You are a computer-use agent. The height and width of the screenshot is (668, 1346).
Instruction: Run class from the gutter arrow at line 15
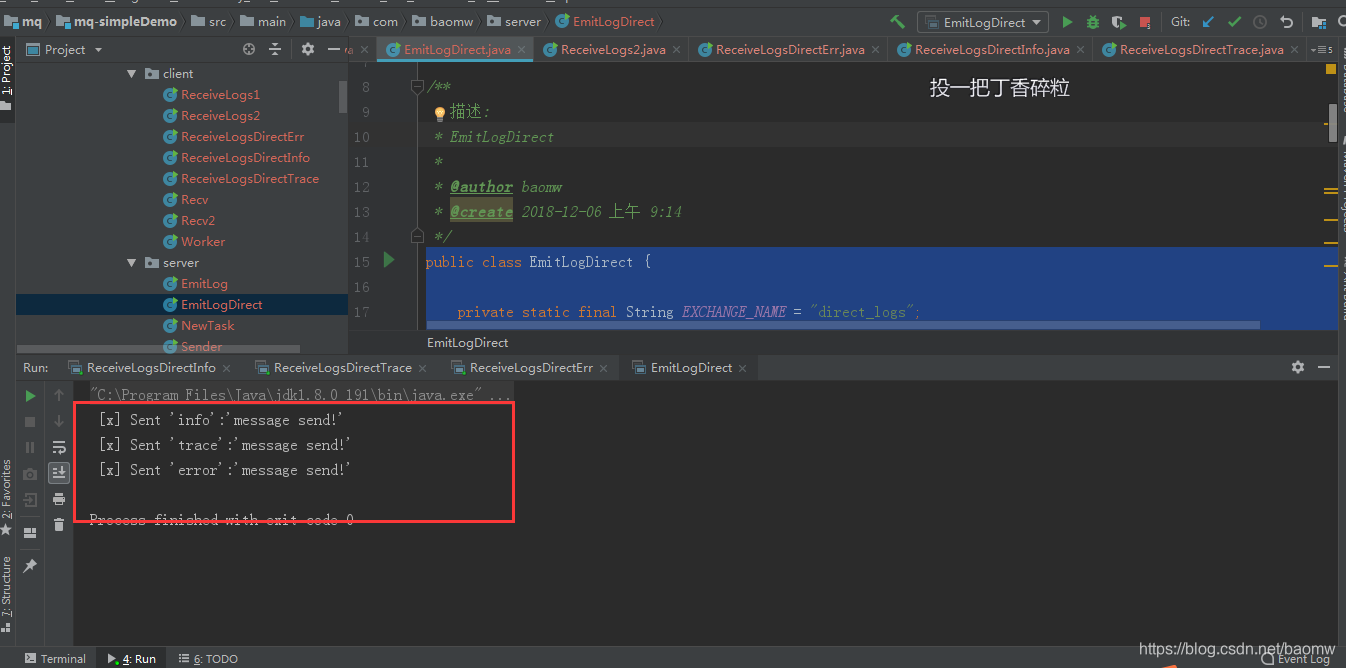389,260
